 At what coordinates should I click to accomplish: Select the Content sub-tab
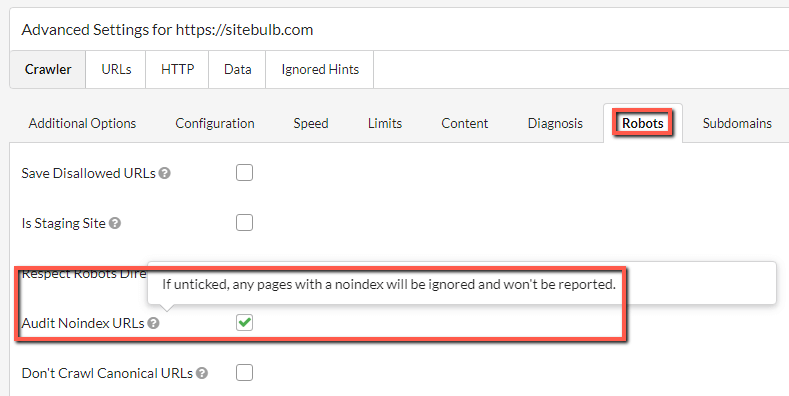(x=464, y=123)
